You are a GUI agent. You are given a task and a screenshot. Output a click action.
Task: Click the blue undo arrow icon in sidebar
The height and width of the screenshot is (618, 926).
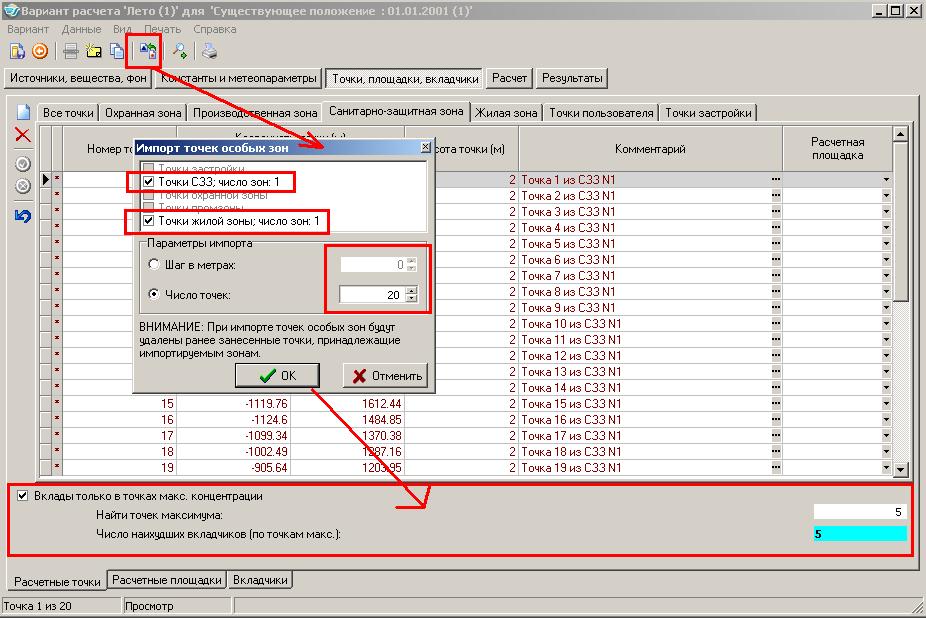click(22, 215)
